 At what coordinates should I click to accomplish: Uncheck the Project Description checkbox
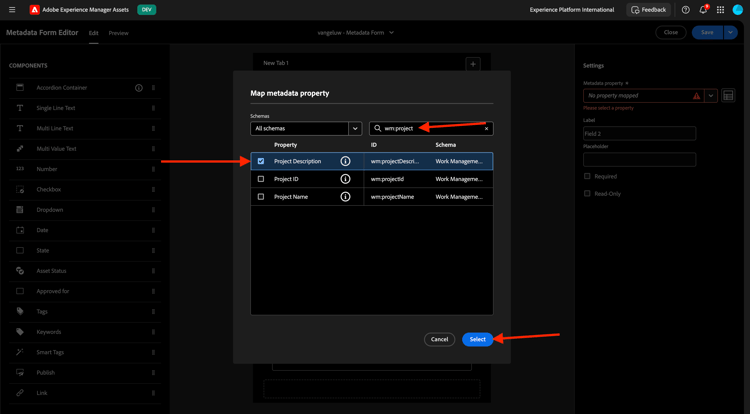tap(261, 161)
